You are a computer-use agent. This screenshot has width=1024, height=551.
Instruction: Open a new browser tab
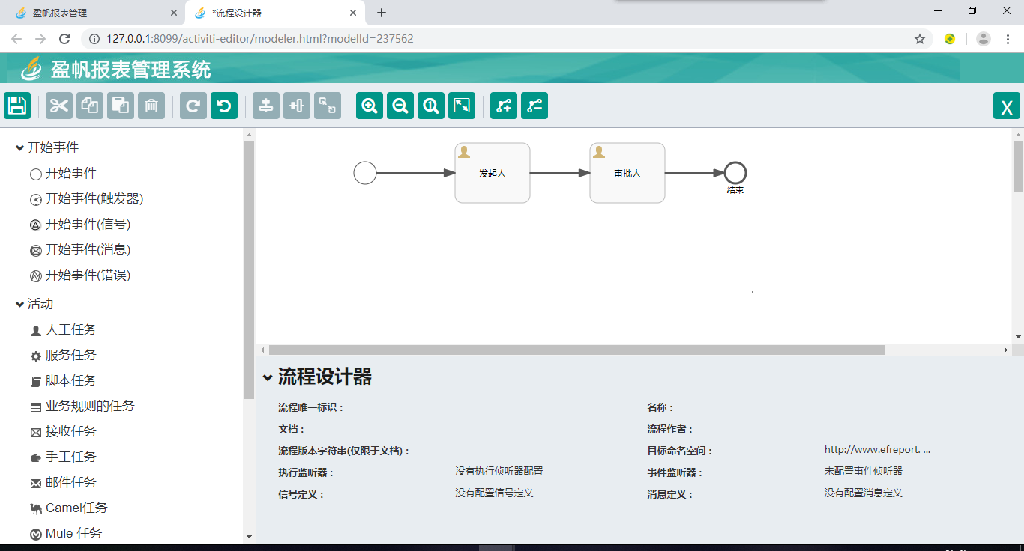coord(381,13)
